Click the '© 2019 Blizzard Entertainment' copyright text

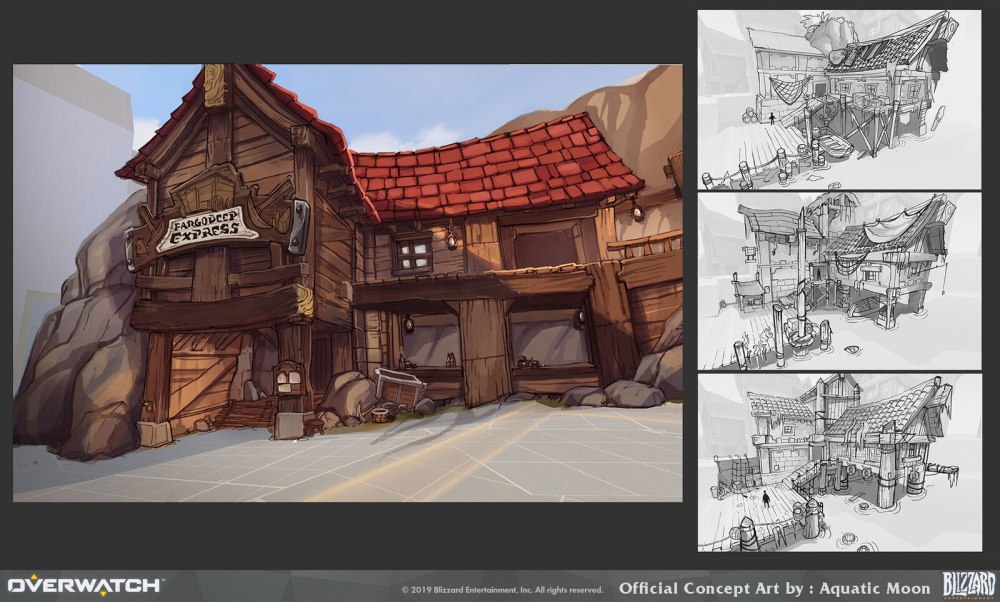[502, 590]
